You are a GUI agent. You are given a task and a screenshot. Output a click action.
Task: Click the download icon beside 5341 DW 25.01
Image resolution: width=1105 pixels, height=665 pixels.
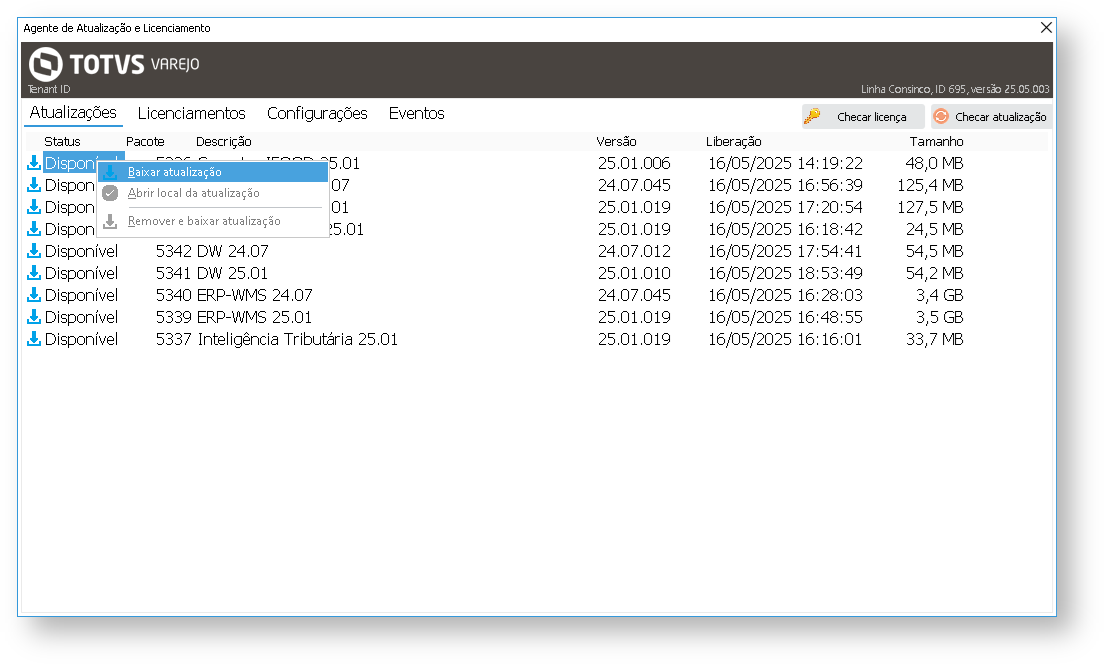tap(33, 273)
